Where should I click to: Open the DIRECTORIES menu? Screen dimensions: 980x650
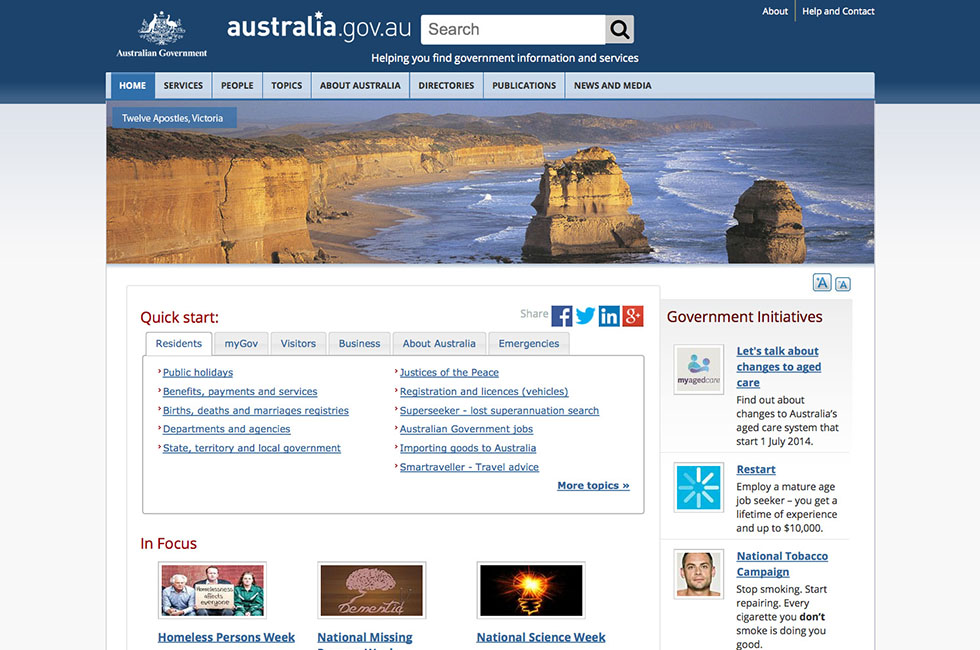coord(446,86)
